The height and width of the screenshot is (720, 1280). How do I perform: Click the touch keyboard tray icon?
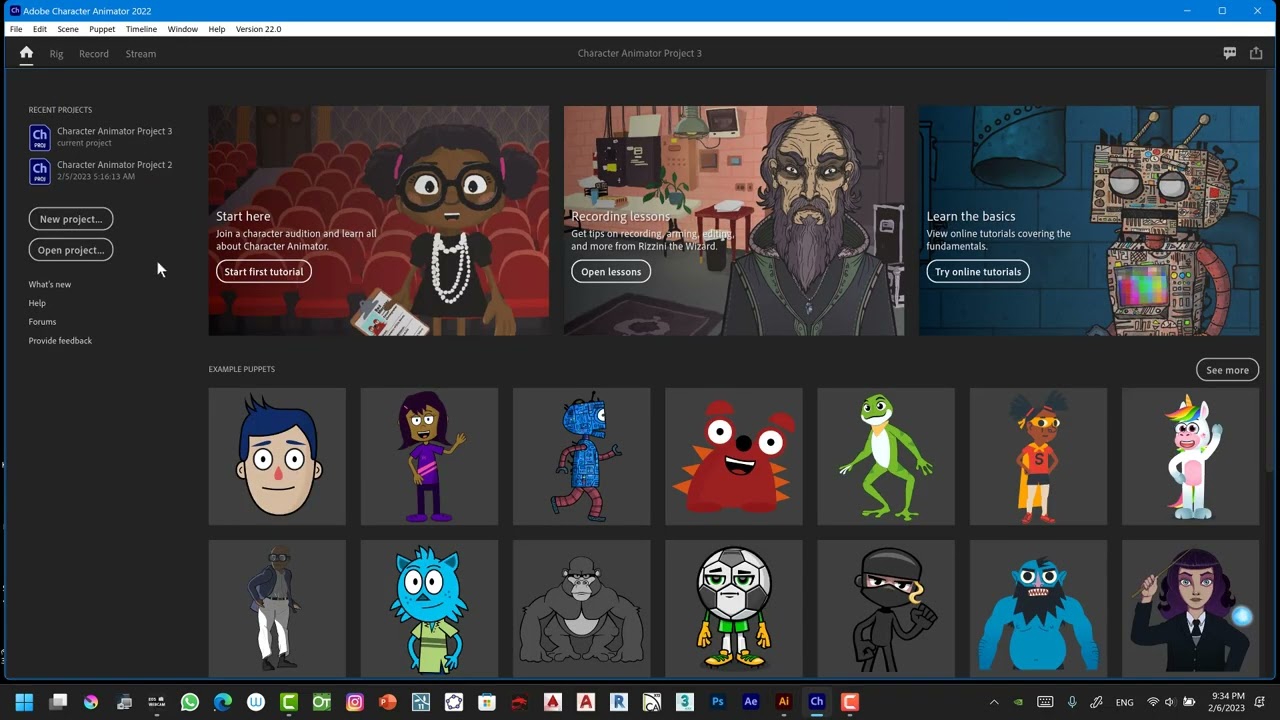click(x=1045, y=702)
